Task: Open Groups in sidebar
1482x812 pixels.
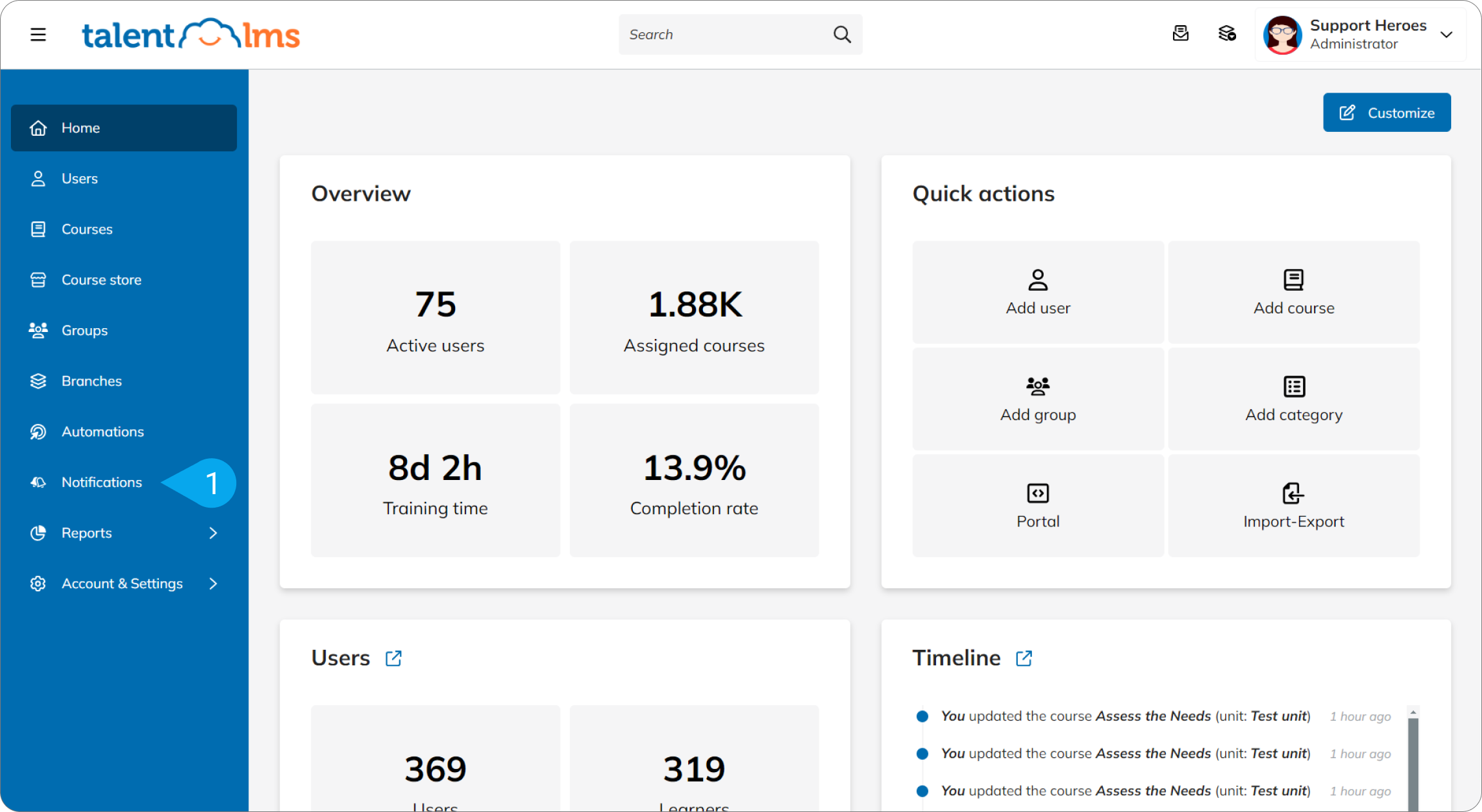Action: (x=124, y=331)
